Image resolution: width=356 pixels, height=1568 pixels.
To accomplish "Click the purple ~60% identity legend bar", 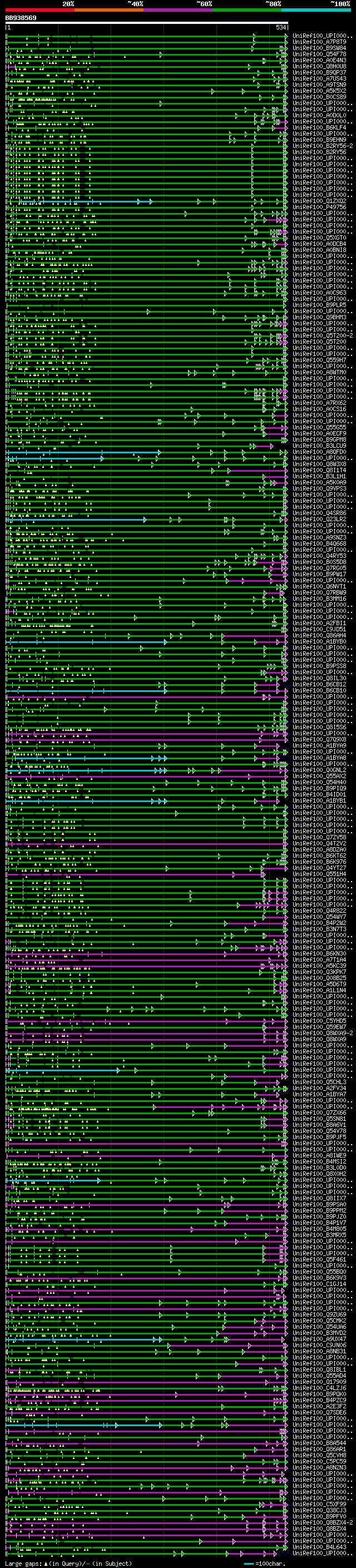I will tap(179, 10).
